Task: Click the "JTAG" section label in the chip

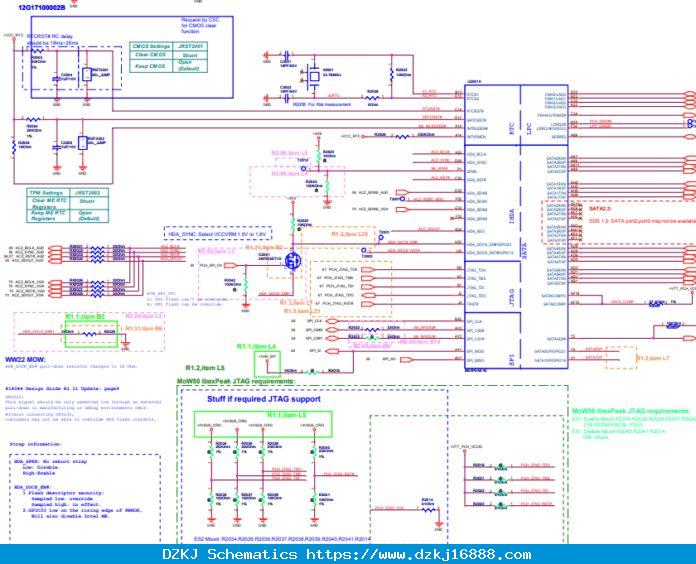Action: [x=512, y=297]
